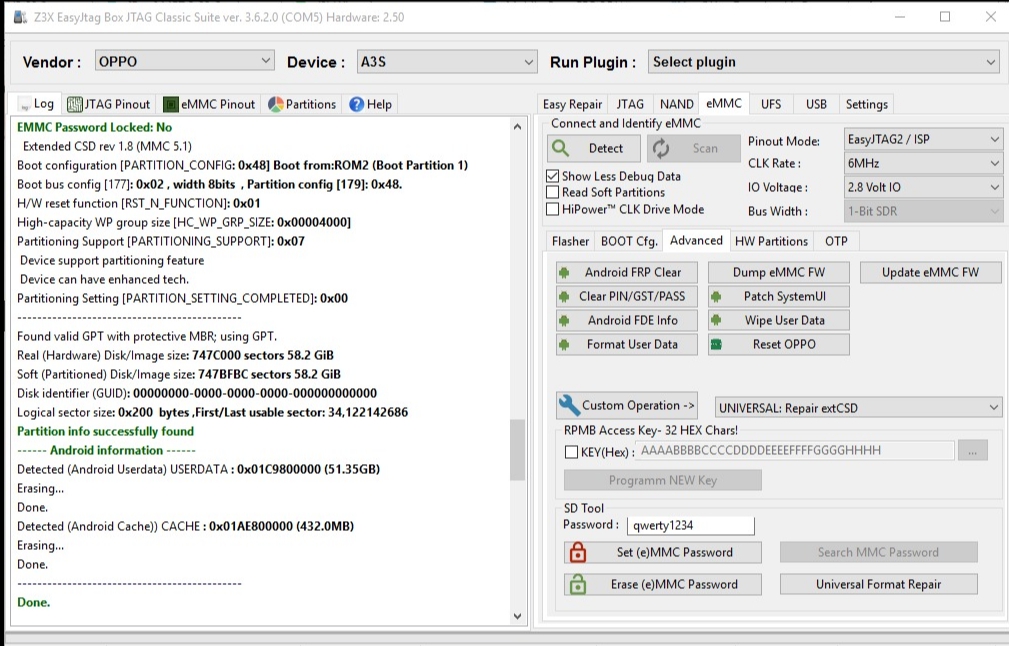Open the BOOT Cfg. sub-tab

pyautogui.click(x=629, y=241)
